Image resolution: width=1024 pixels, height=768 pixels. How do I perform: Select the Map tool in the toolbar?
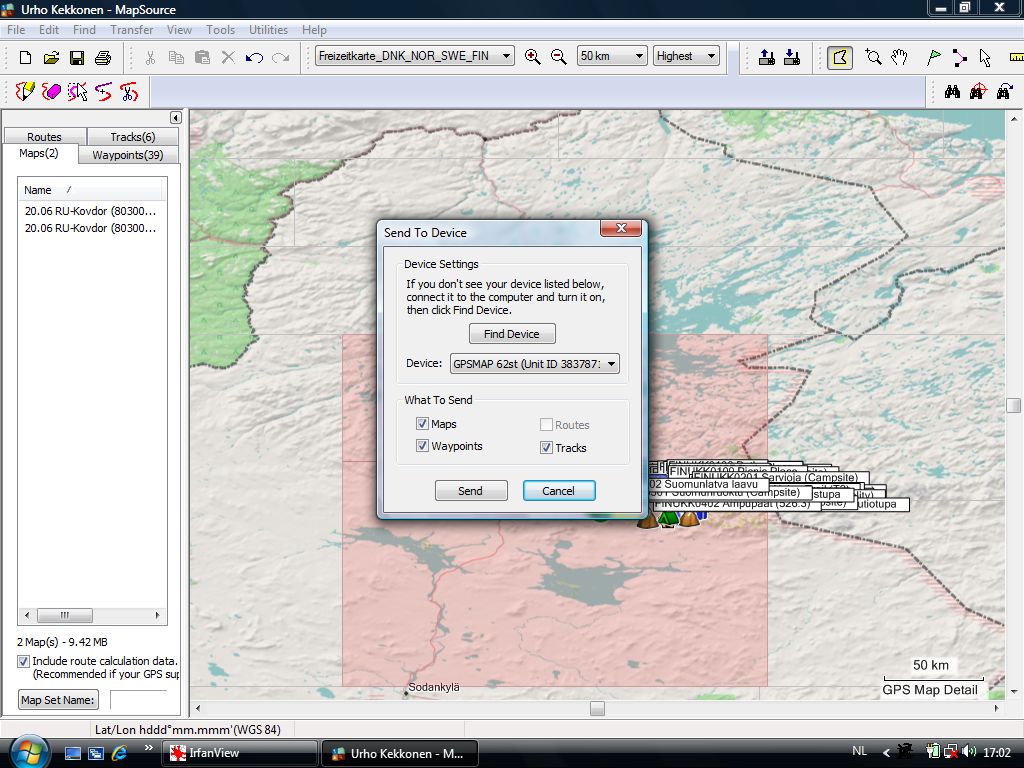[x=840, y=57]
